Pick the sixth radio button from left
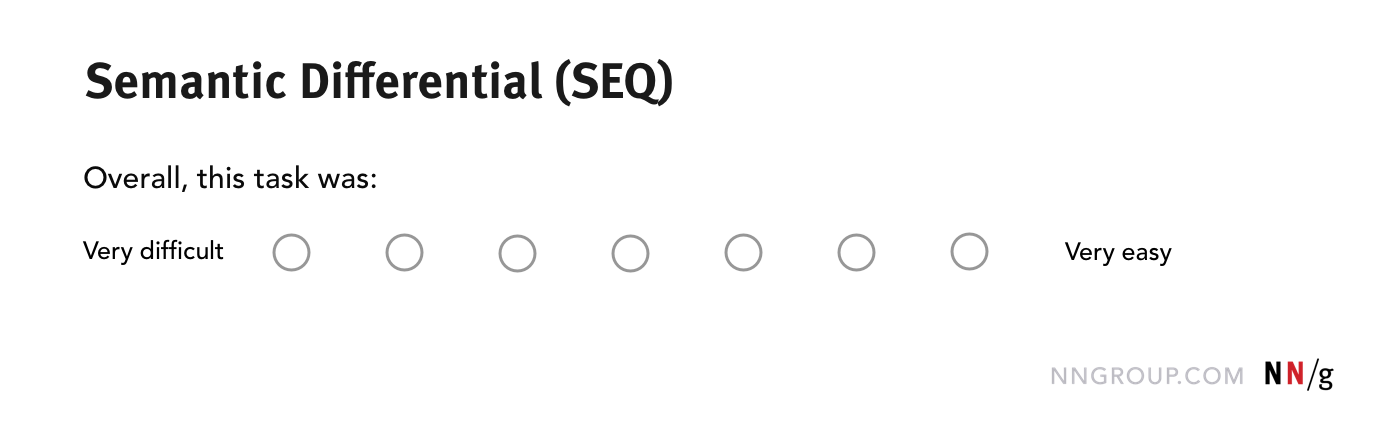 pos(856,253)
